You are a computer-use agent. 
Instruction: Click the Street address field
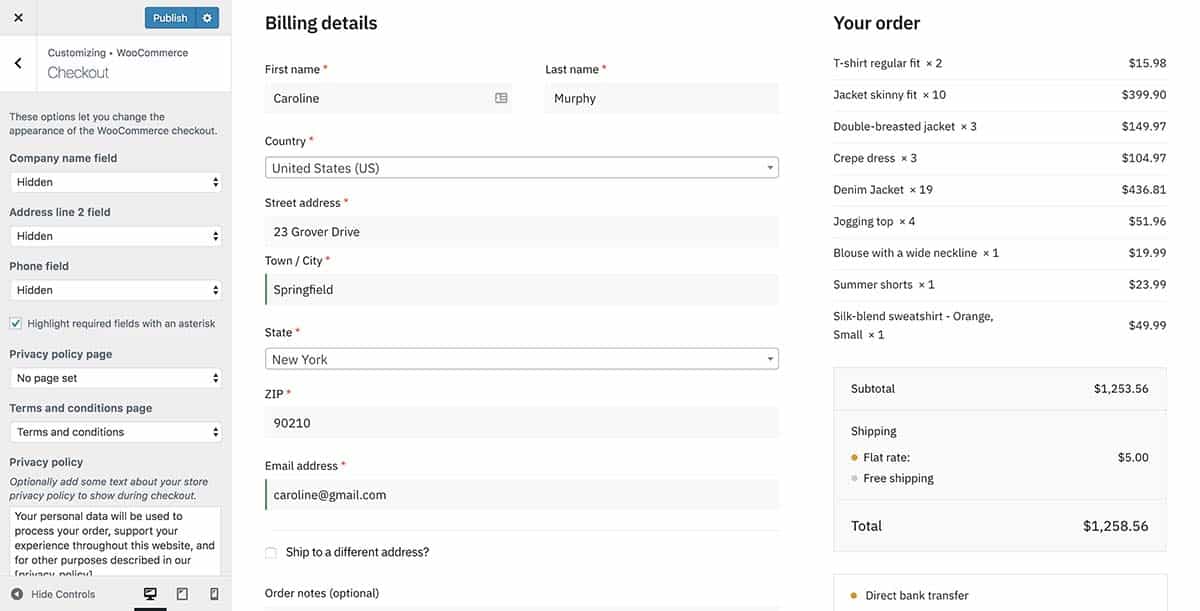click(521, 231)
